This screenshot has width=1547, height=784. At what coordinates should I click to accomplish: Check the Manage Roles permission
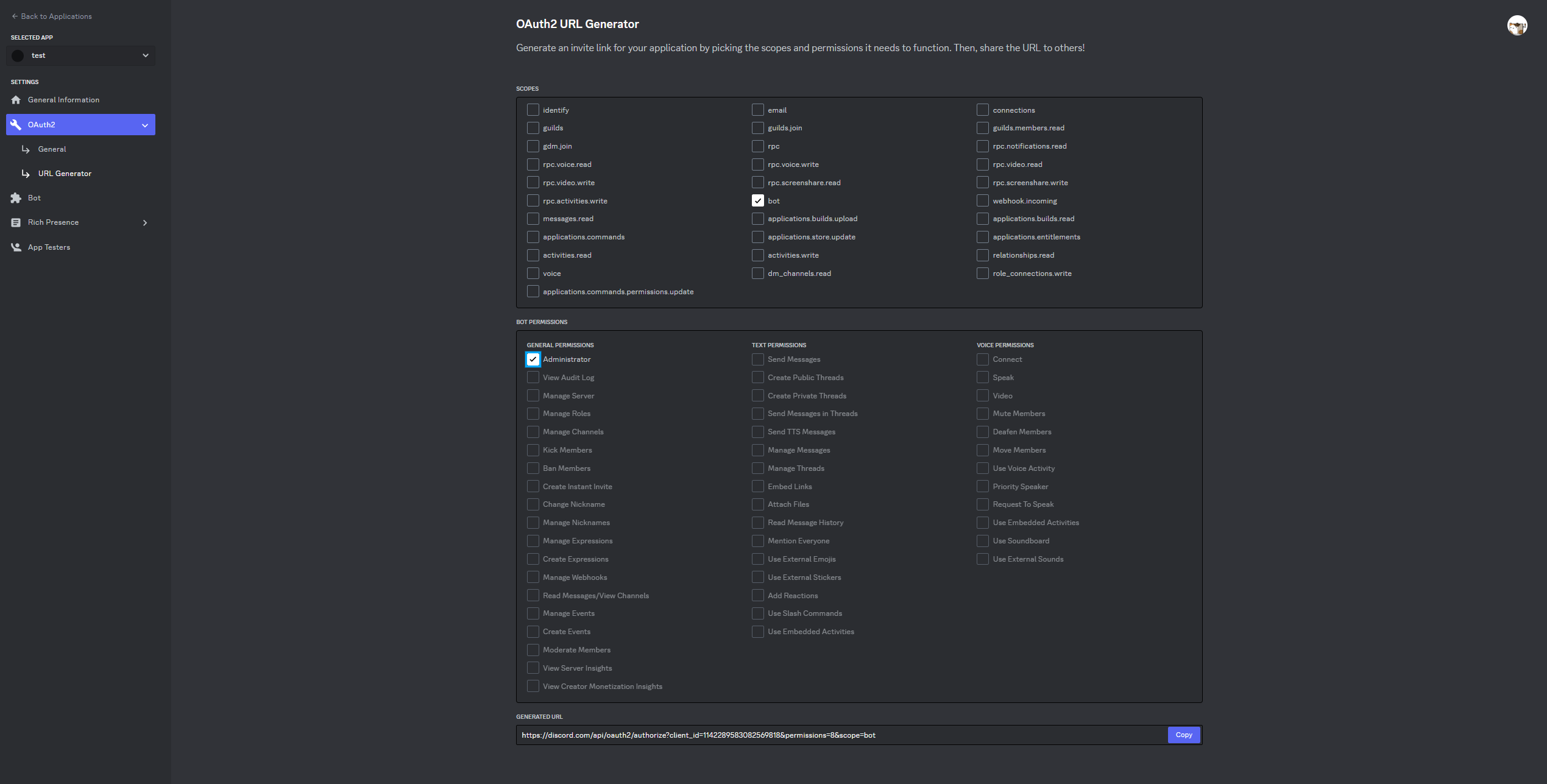[533, 414]
